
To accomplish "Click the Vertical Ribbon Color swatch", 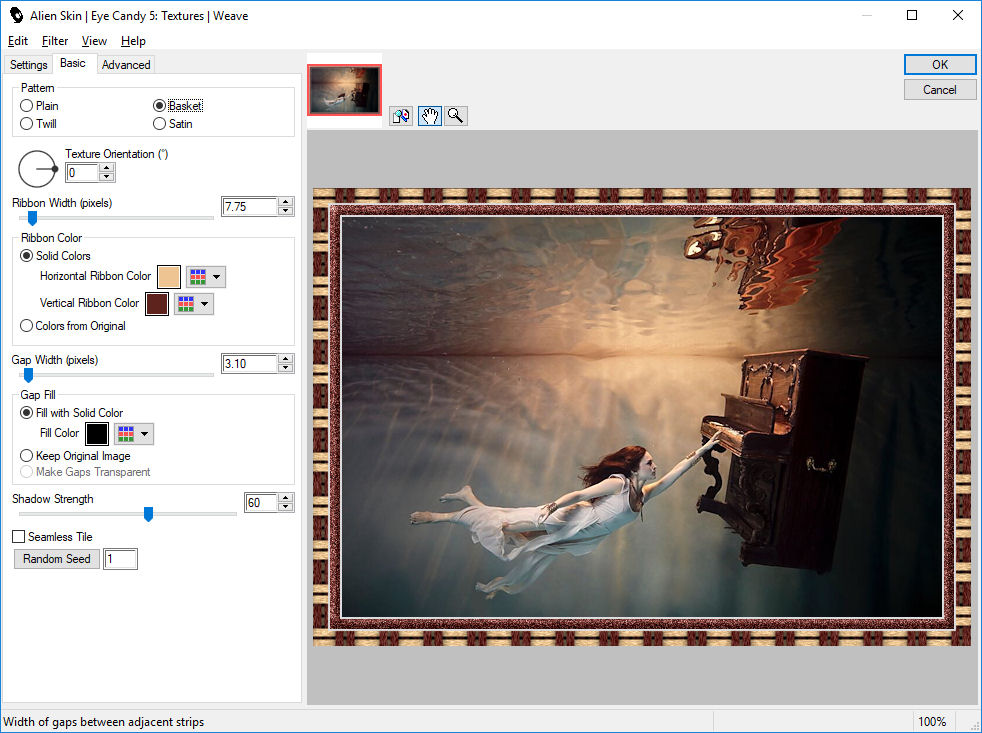I will [x=157, y=304].
